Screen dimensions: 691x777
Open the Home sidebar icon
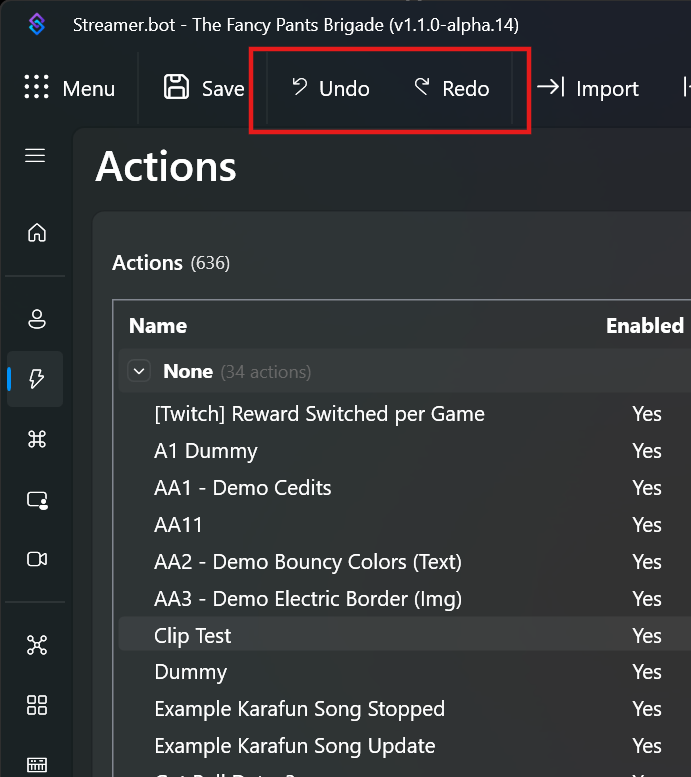pos(37,232)
